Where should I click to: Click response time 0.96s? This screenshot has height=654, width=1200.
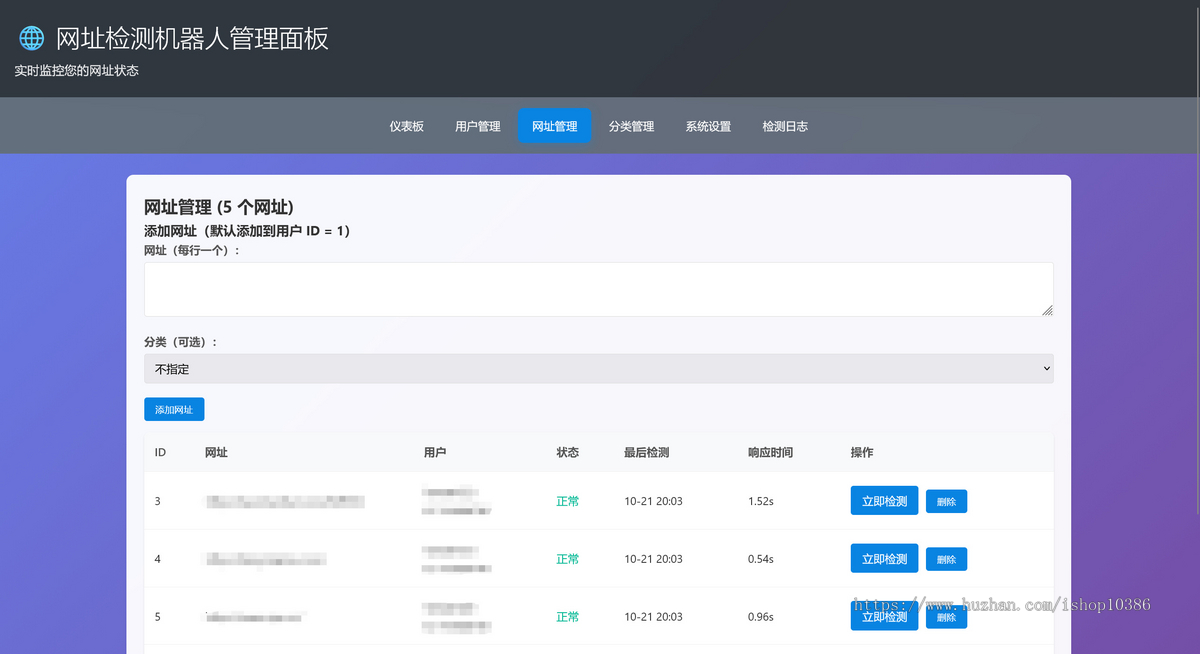(x=761, y=617)
